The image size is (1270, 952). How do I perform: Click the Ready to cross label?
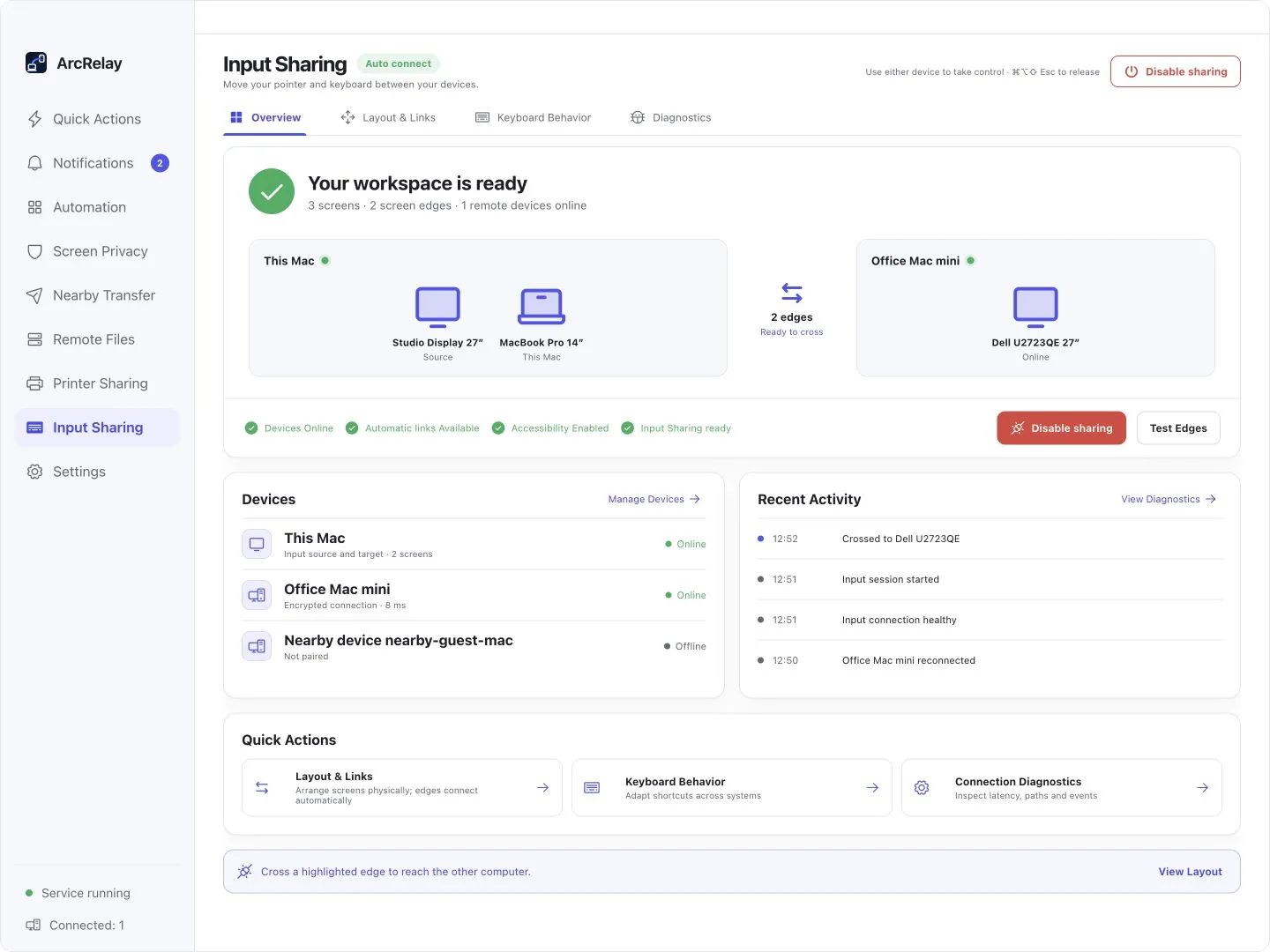[x=792, y=332]
